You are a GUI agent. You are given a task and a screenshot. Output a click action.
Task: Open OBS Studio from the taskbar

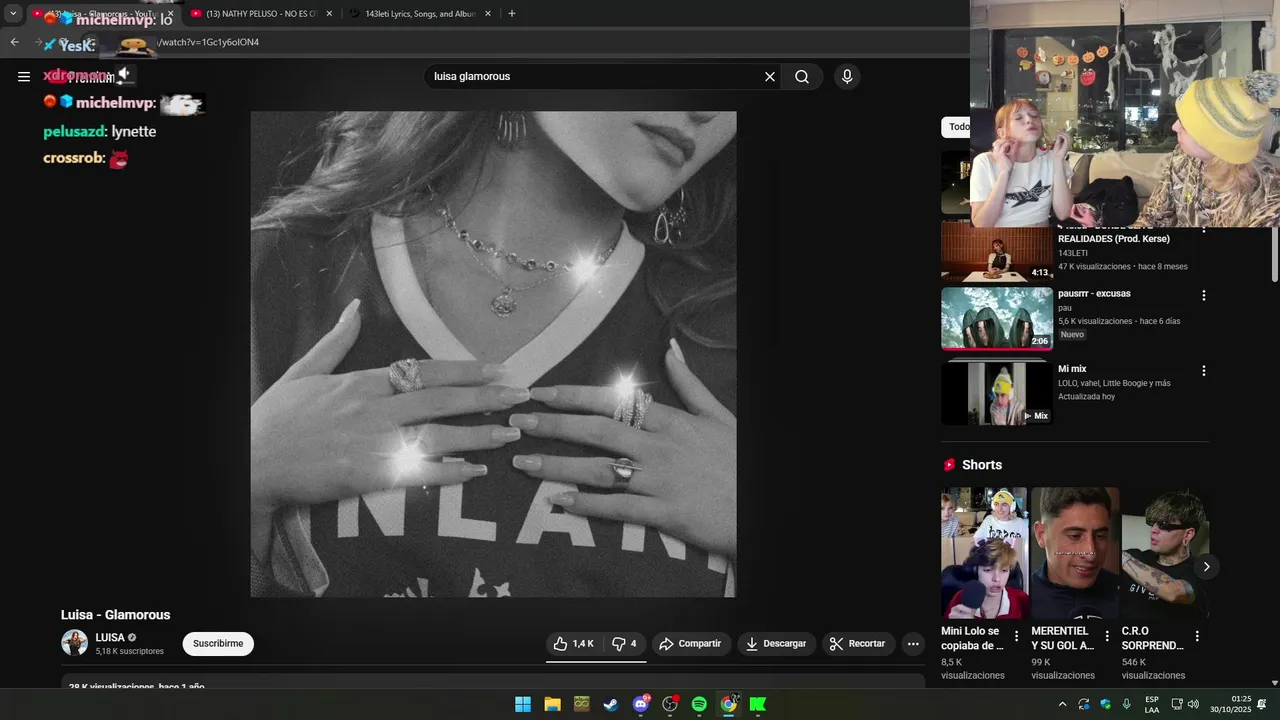[x=670, y=704]
